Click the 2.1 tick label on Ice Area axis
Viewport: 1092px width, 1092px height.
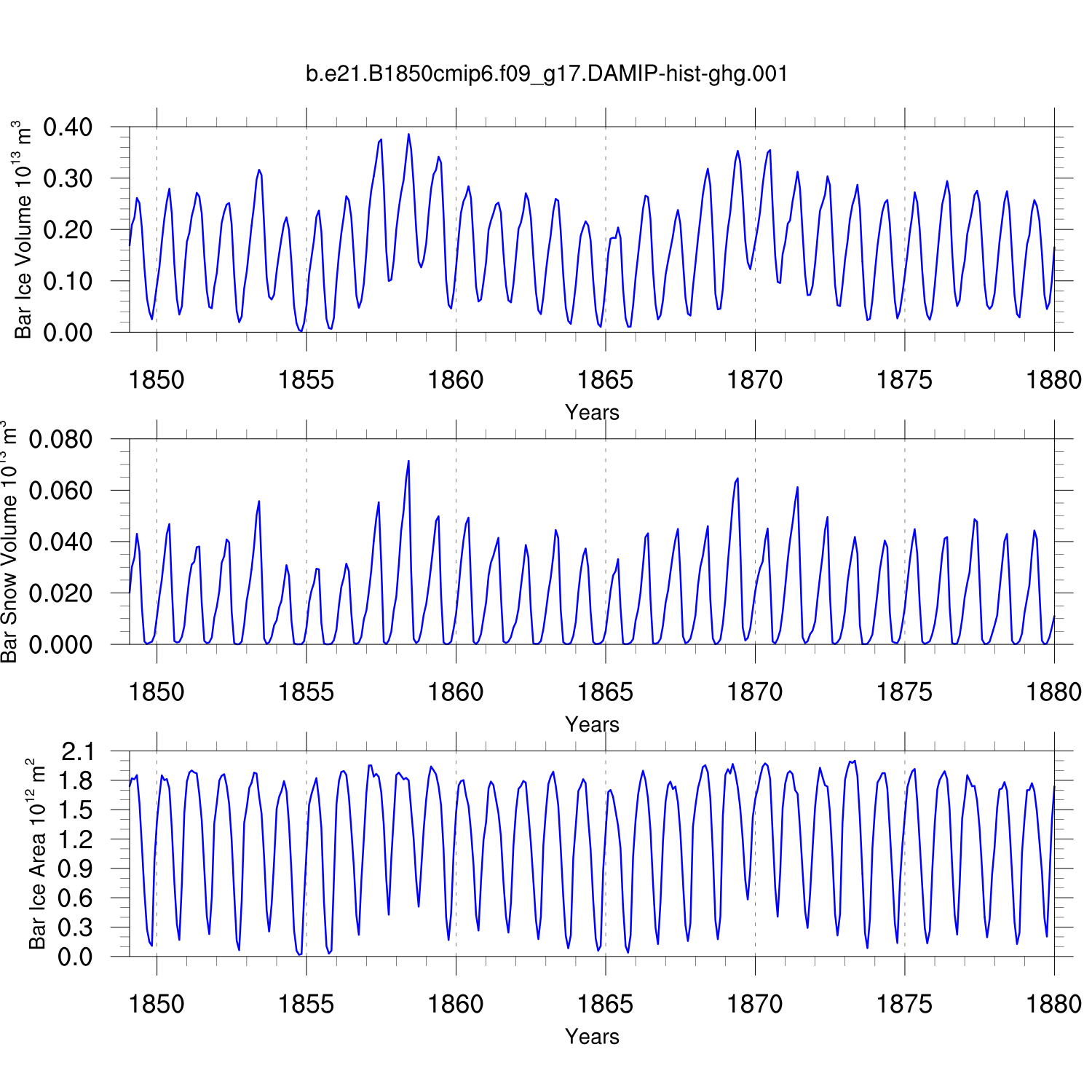pyautogui.click(x=77, y=751)
